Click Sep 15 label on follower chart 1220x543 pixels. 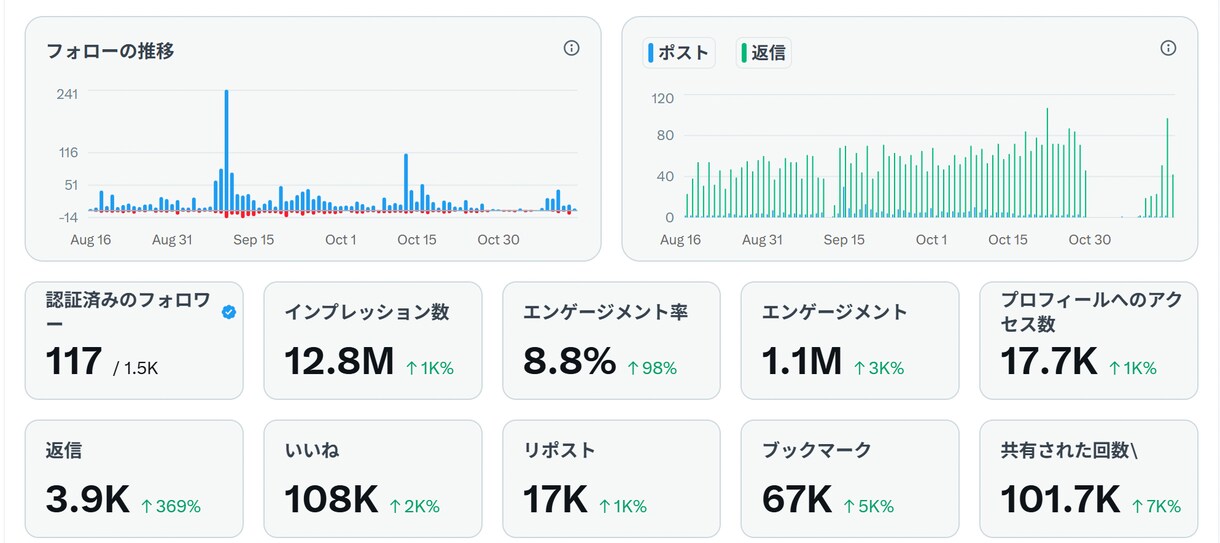pos(254,240)
